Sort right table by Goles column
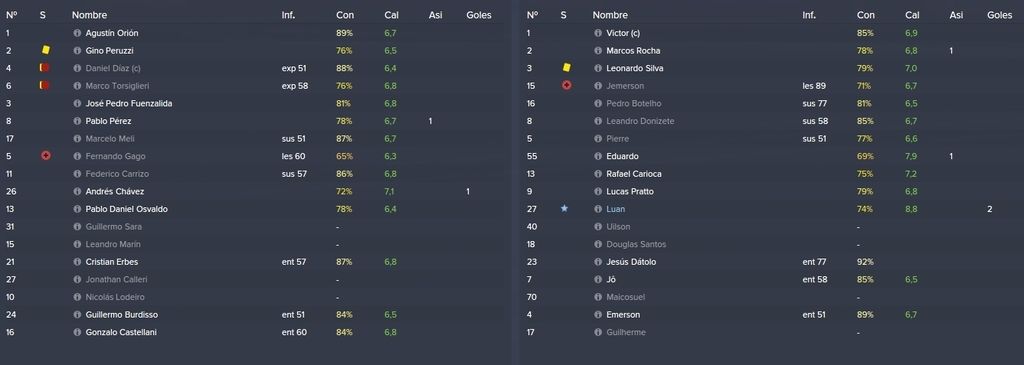The height and width of the screenshot is (365, 1024). [999, 15]
